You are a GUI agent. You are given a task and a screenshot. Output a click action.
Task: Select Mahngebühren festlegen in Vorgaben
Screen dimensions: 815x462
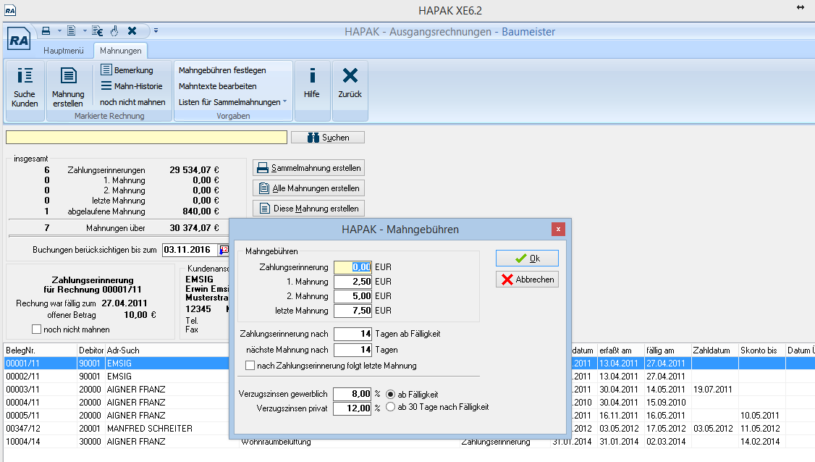pos(222,70)
